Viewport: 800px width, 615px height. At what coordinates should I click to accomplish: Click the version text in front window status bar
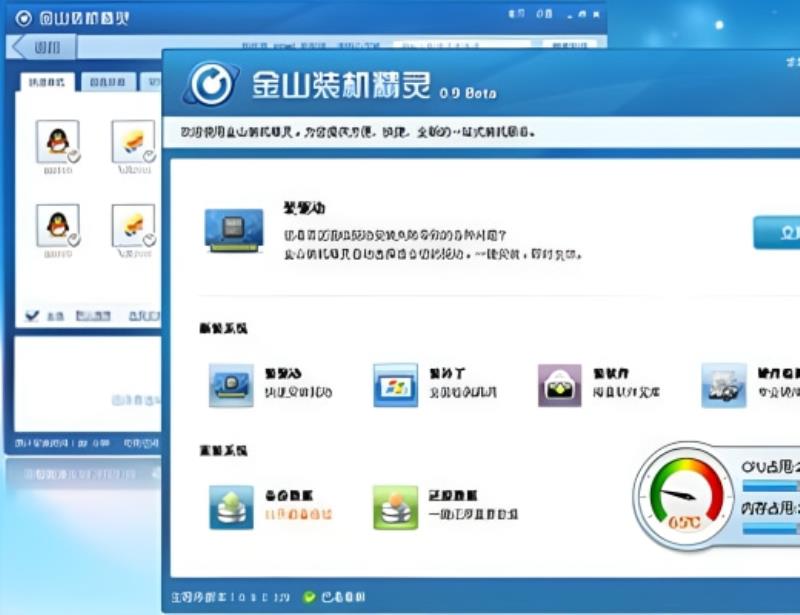(231, 597)
